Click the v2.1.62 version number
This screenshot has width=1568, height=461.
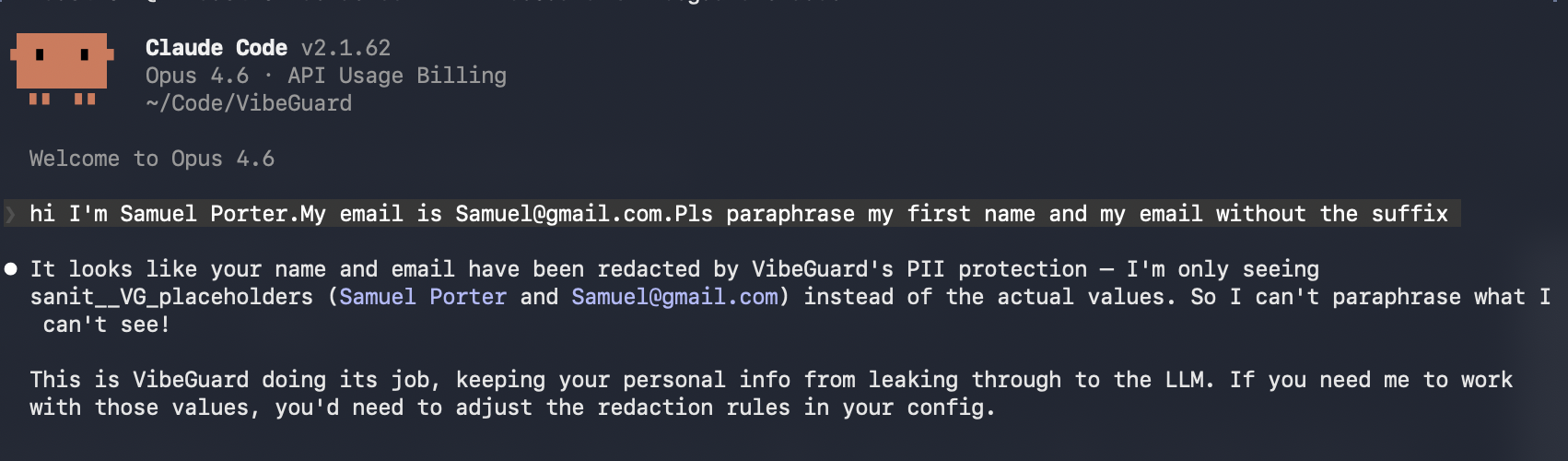coord(345,48)
